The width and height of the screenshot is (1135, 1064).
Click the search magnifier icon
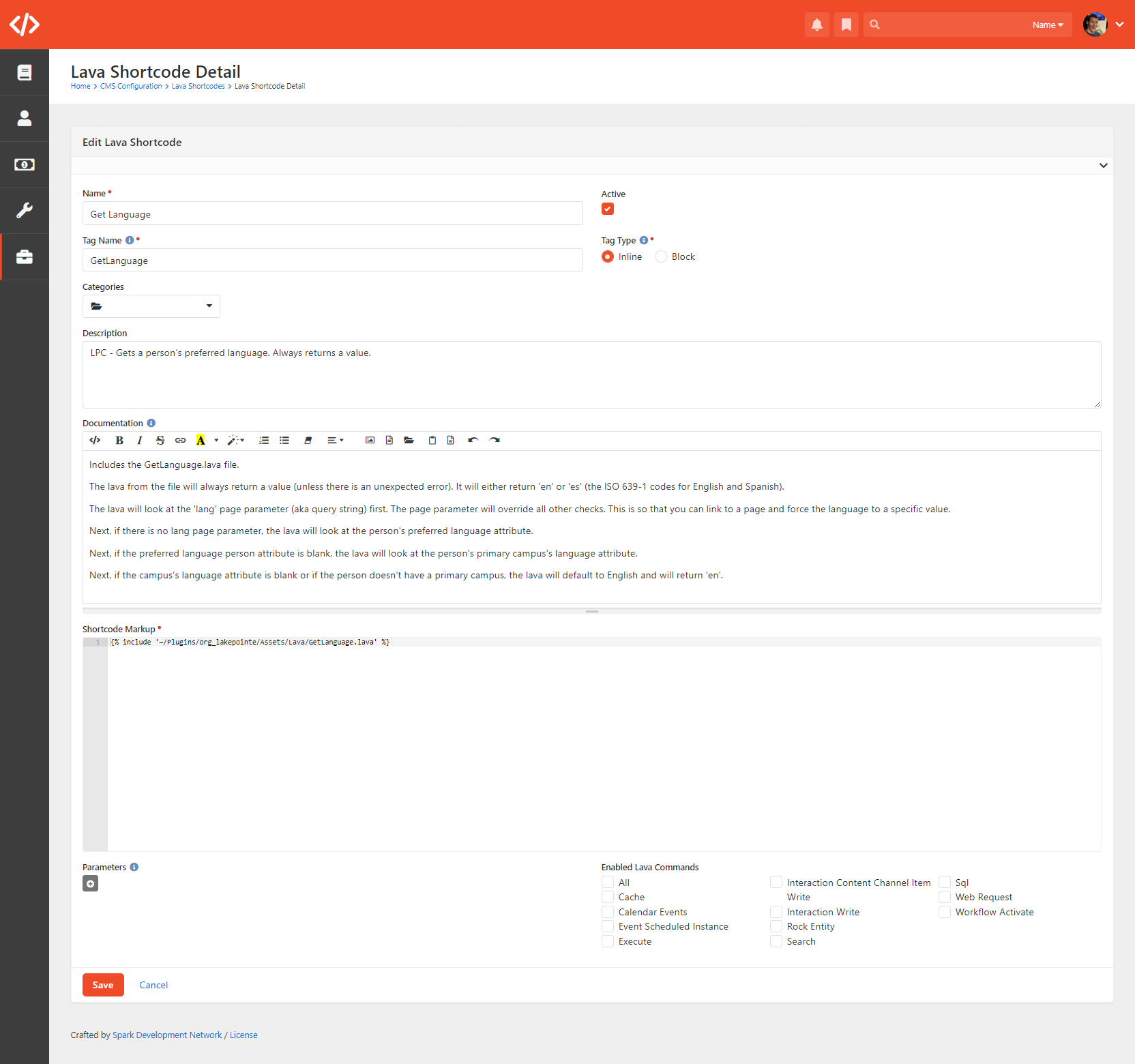pos(874,25)
